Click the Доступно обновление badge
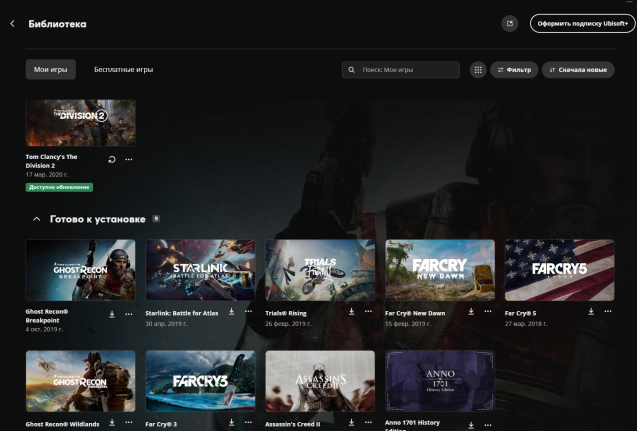Viewport: 637px width, 431px height. pyautogui.click(x=59, y=187)
